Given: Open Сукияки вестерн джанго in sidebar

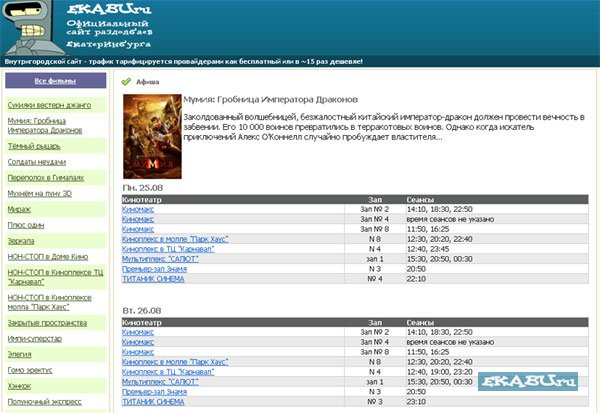Looking at the screenshot, I should click(x=49, y=105).
